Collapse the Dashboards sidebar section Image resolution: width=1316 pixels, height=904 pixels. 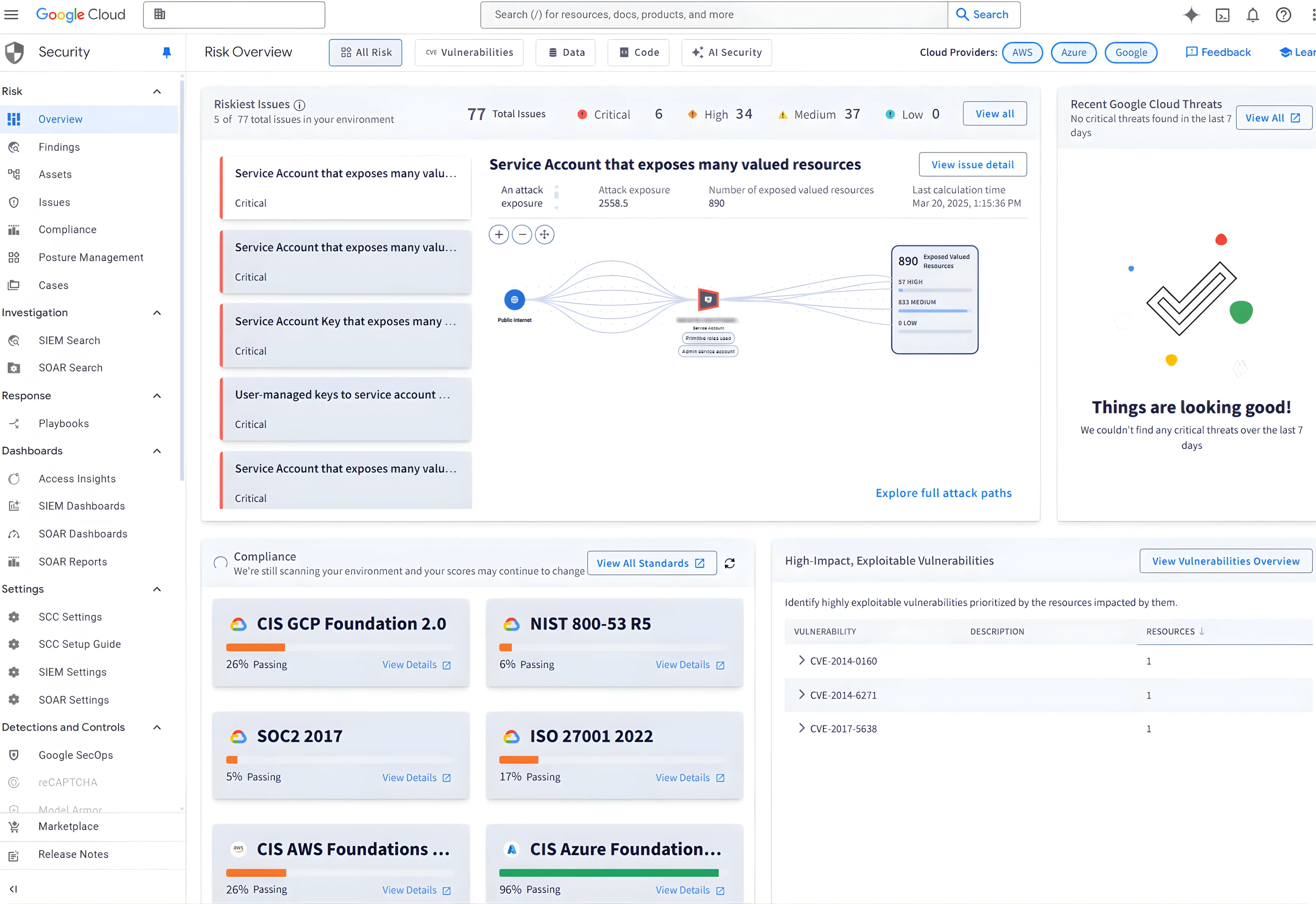pos(157,451)
